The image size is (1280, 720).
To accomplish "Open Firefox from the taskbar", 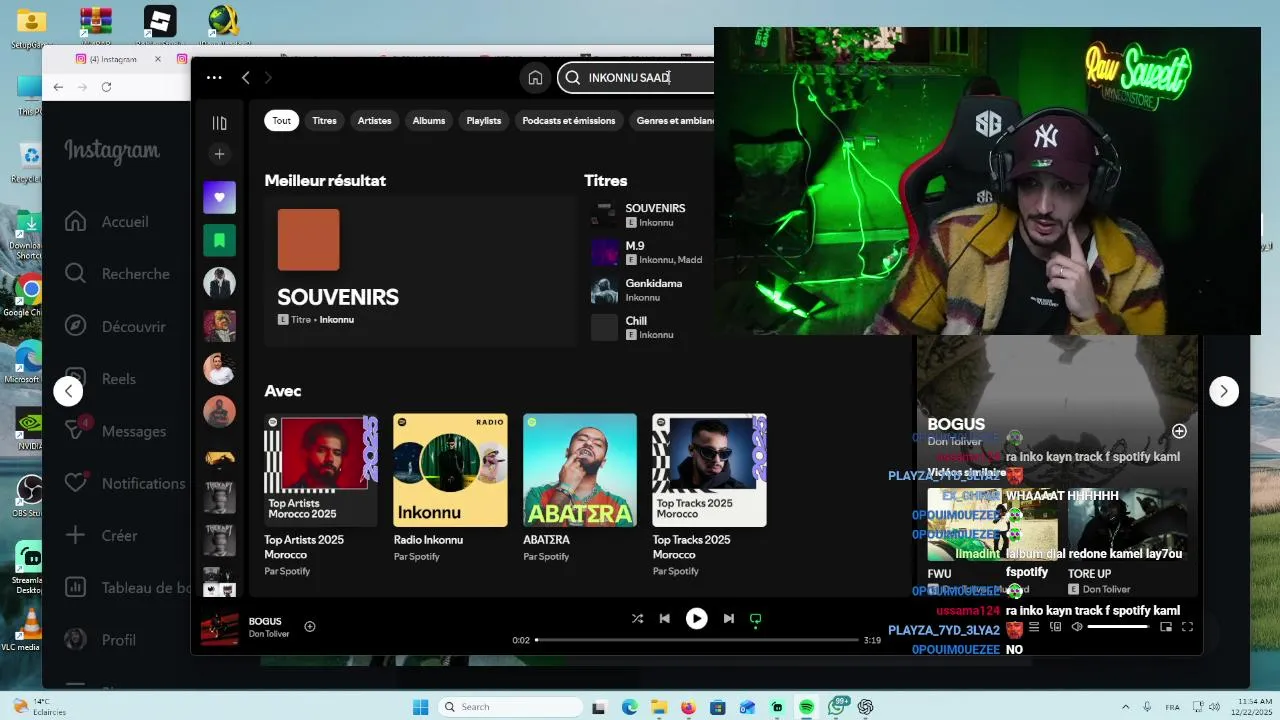I will 688,707.
